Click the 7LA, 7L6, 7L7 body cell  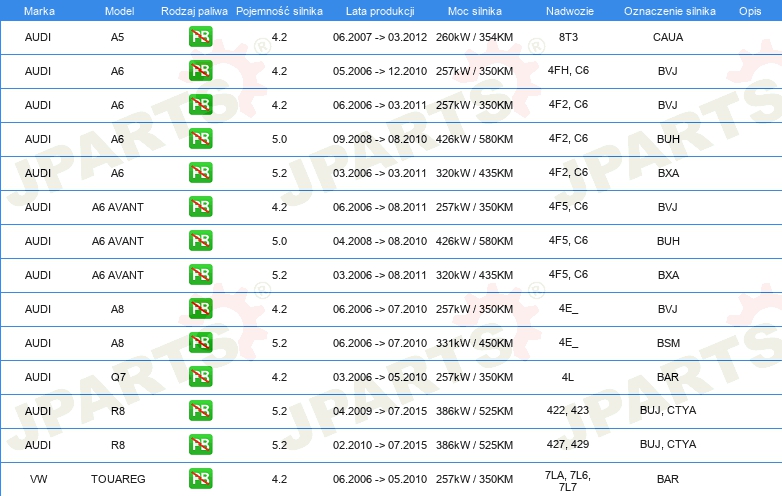click(x=567, y=479)
